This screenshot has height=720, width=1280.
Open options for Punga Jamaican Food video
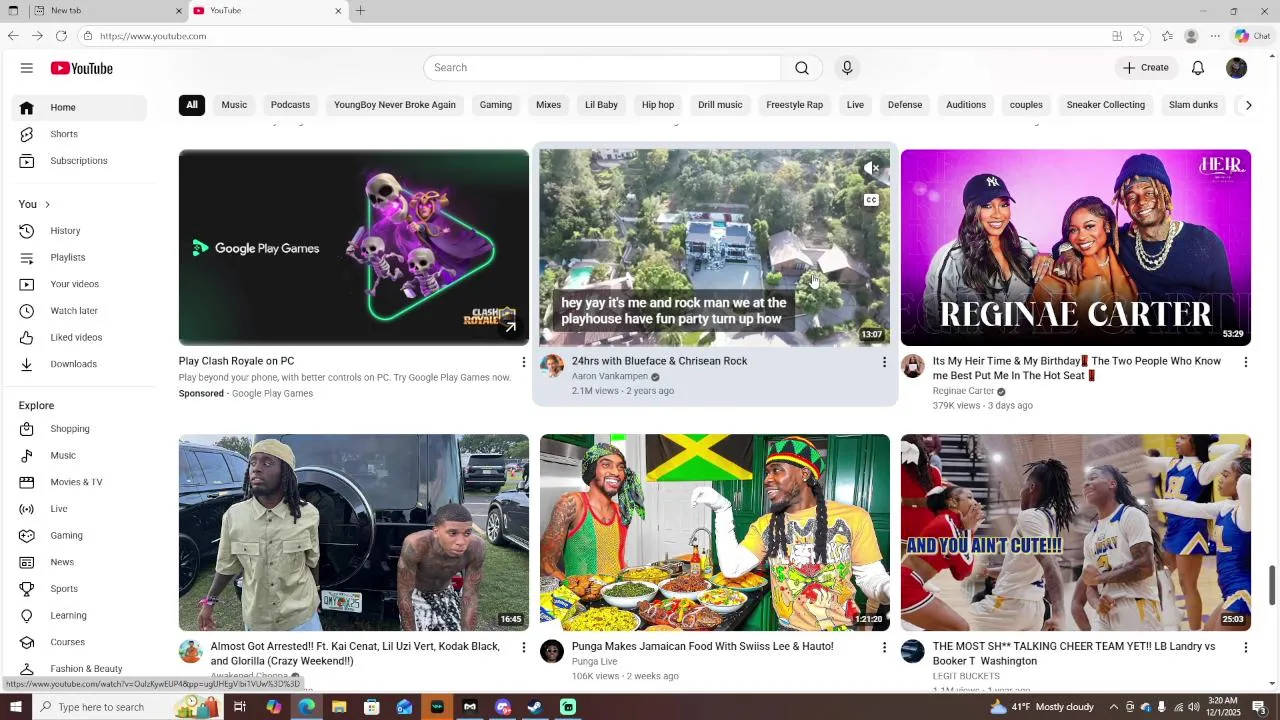884,648
